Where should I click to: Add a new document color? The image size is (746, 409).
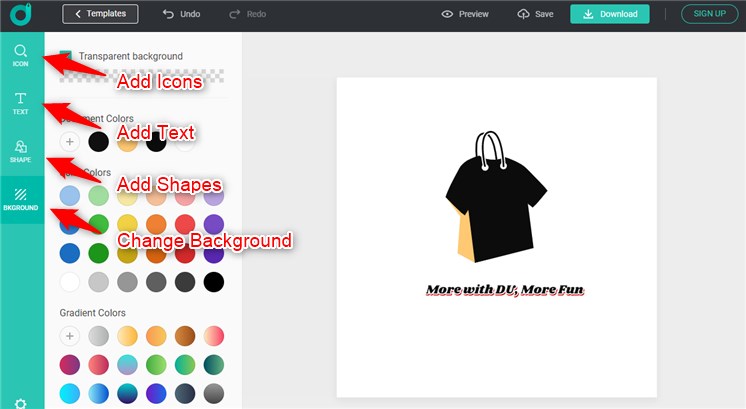click(x=70, y=142)
